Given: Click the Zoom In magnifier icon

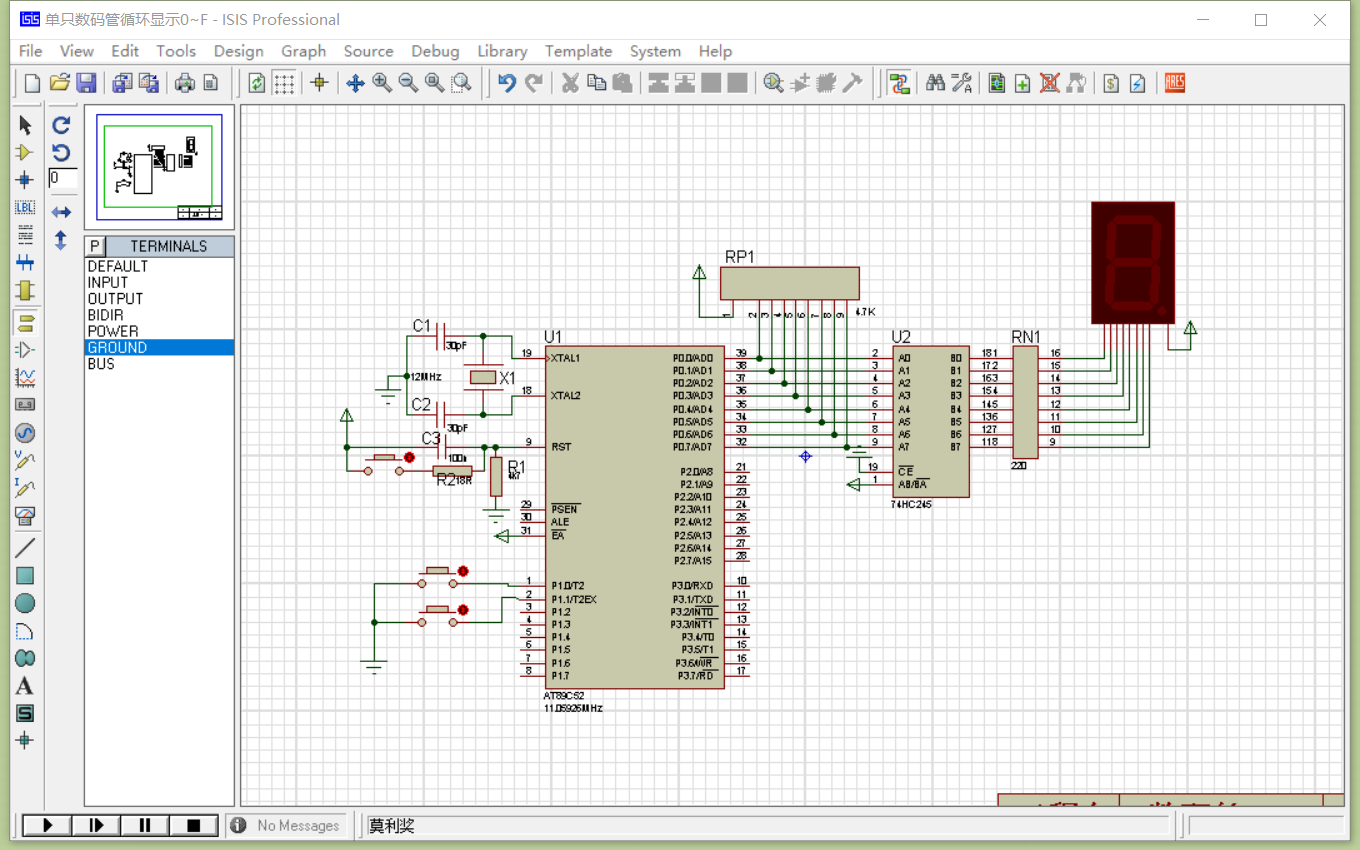Looking at the screenshot, I should tap(381, 83).
